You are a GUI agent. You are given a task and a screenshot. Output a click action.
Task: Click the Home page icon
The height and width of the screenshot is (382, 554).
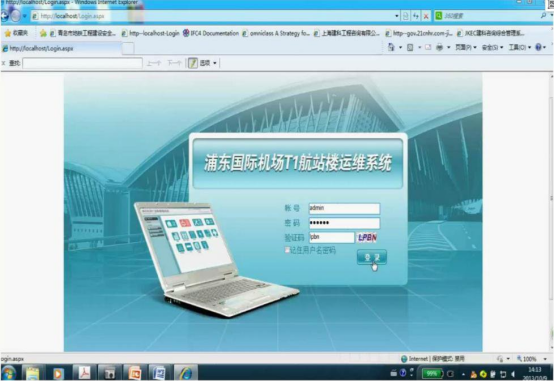(x=391, y=47)
